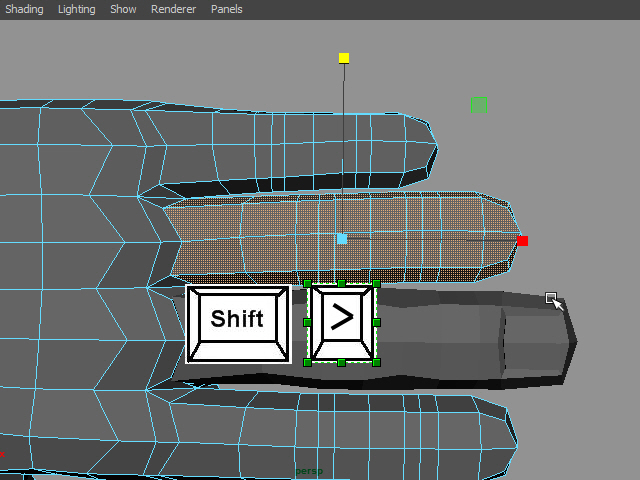Click middle-right green handle of > key
Viewport: 640px width, 480px height.
click(377, 323)
